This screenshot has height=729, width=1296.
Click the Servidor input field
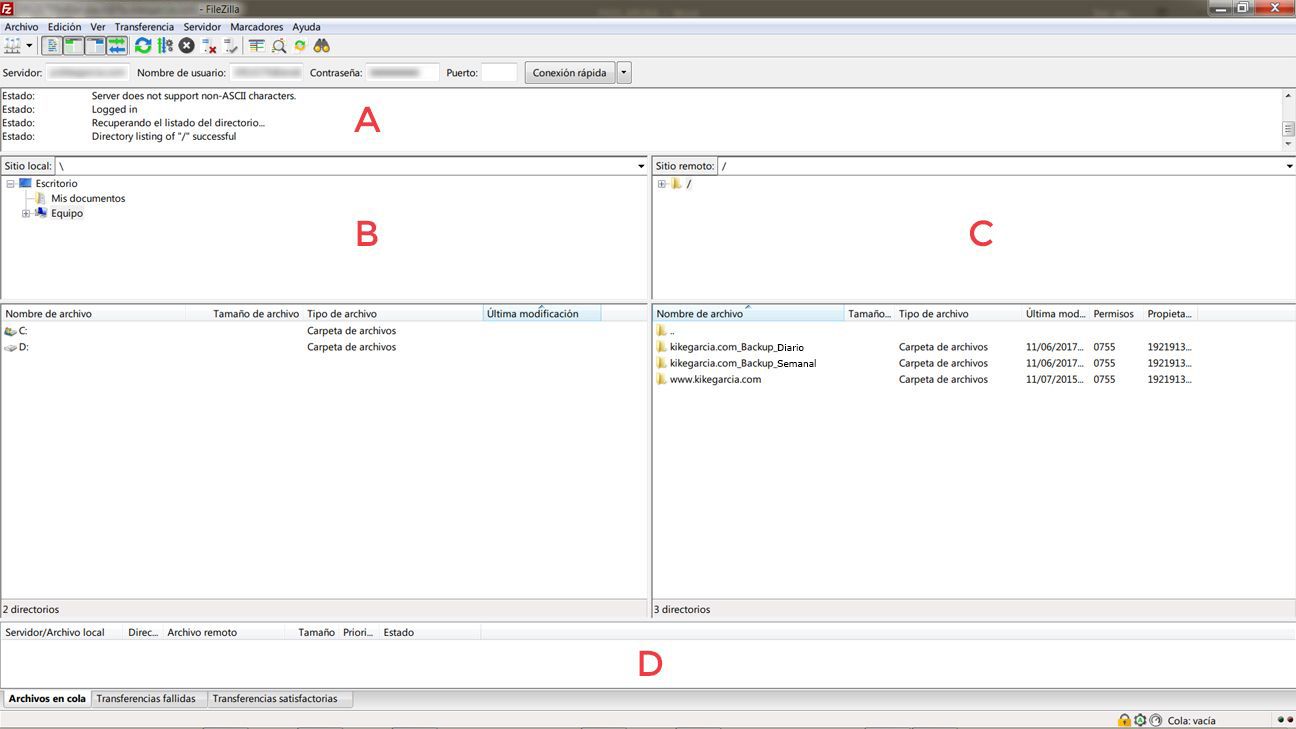click(x=88, y=73)
